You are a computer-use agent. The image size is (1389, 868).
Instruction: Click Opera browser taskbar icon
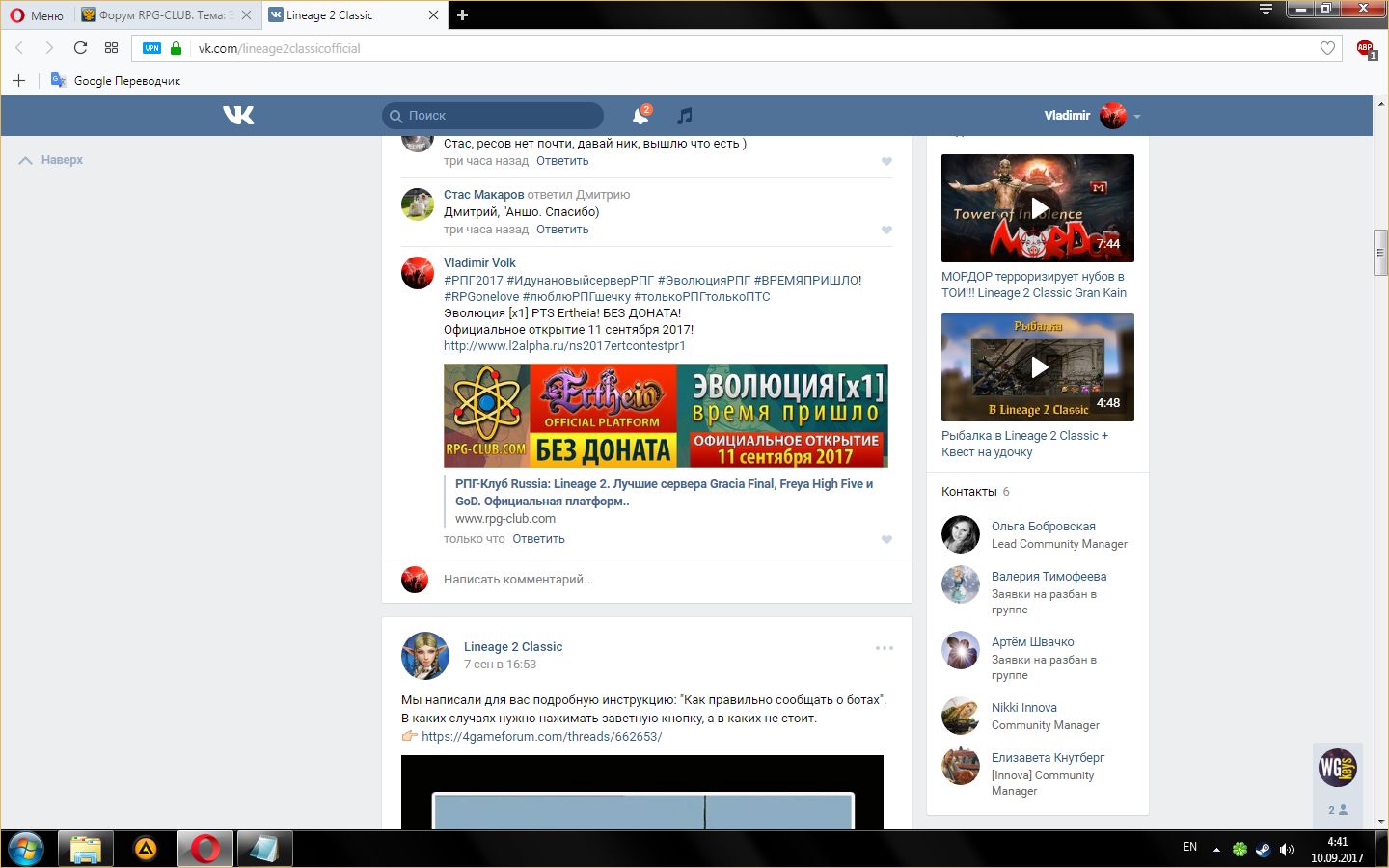(205, 850)
